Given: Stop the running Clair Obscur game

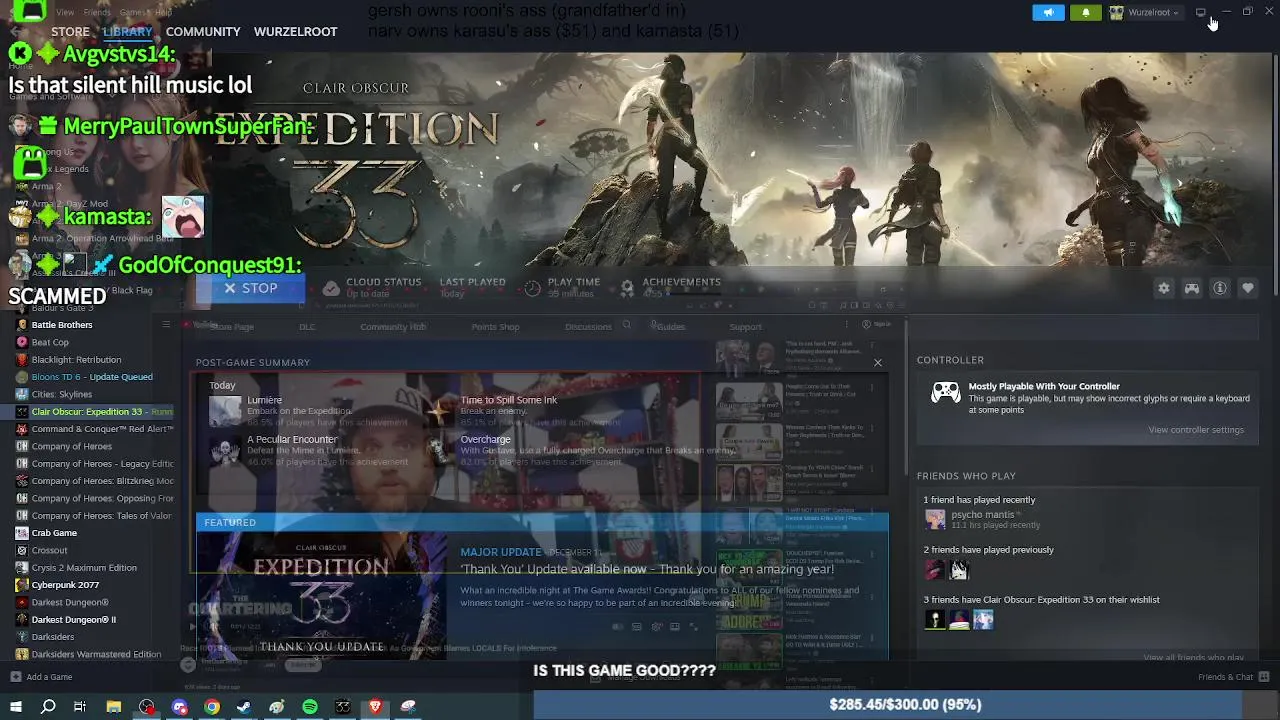Looking at the screenshot, I should (250, 288).
